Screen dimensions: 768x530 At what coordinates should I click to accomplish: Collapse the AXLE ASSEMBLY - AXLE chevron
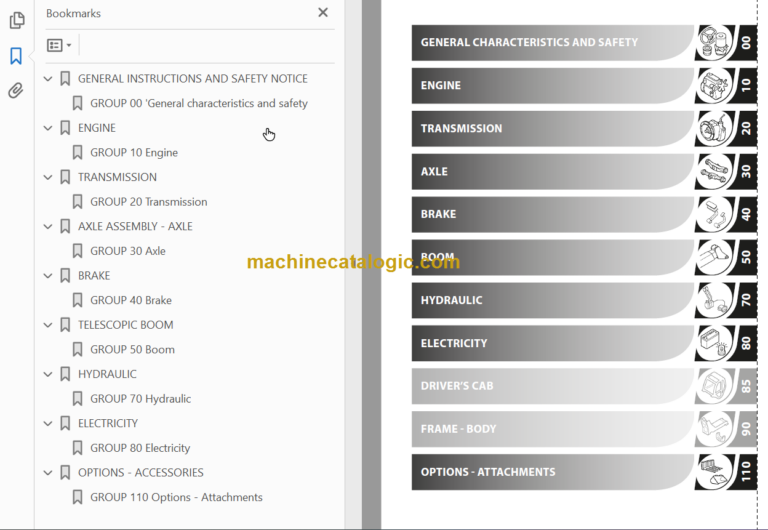(x=48, y=227)
